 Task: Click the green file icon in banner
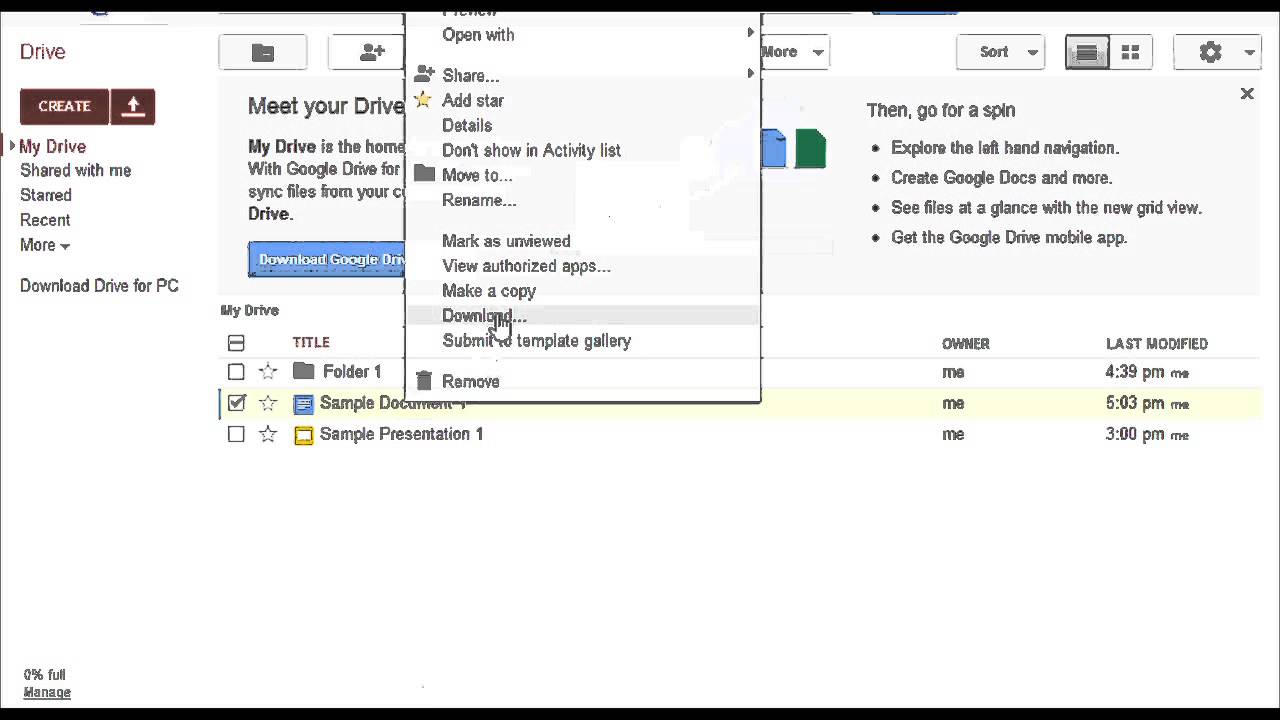[x=810, y=149]
